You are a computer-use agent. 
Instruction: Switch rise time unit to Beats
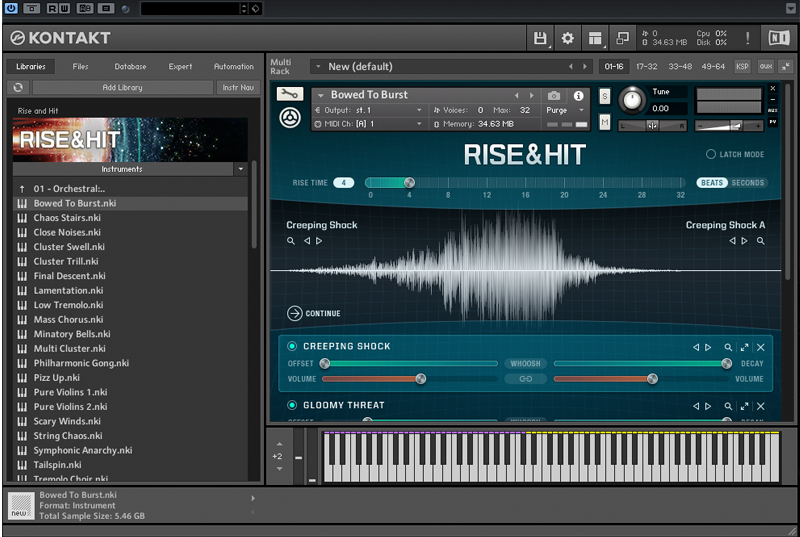(712, 183)
